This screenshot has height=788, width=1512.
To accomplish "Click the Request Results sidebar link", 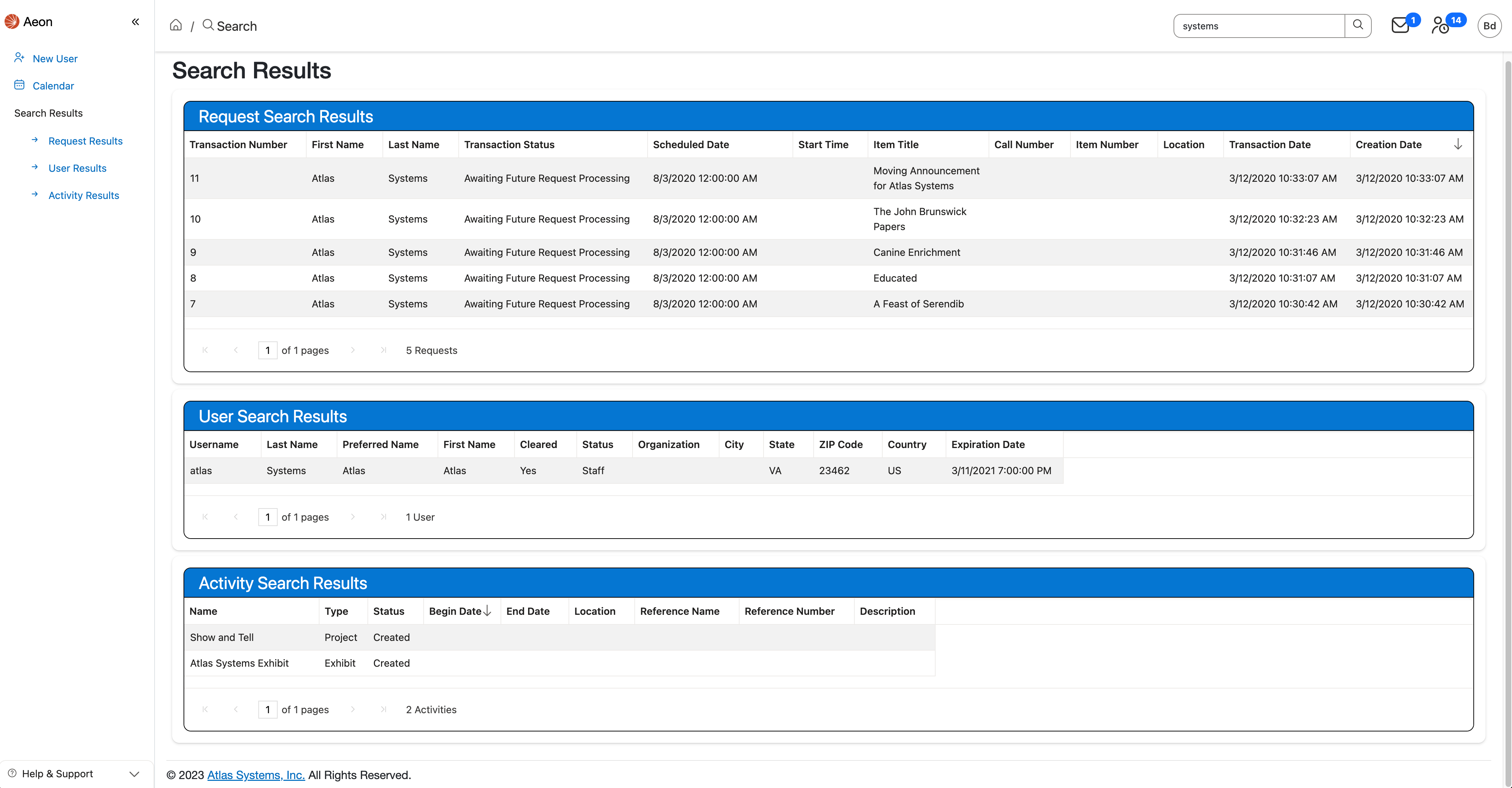I will [85, 141].
